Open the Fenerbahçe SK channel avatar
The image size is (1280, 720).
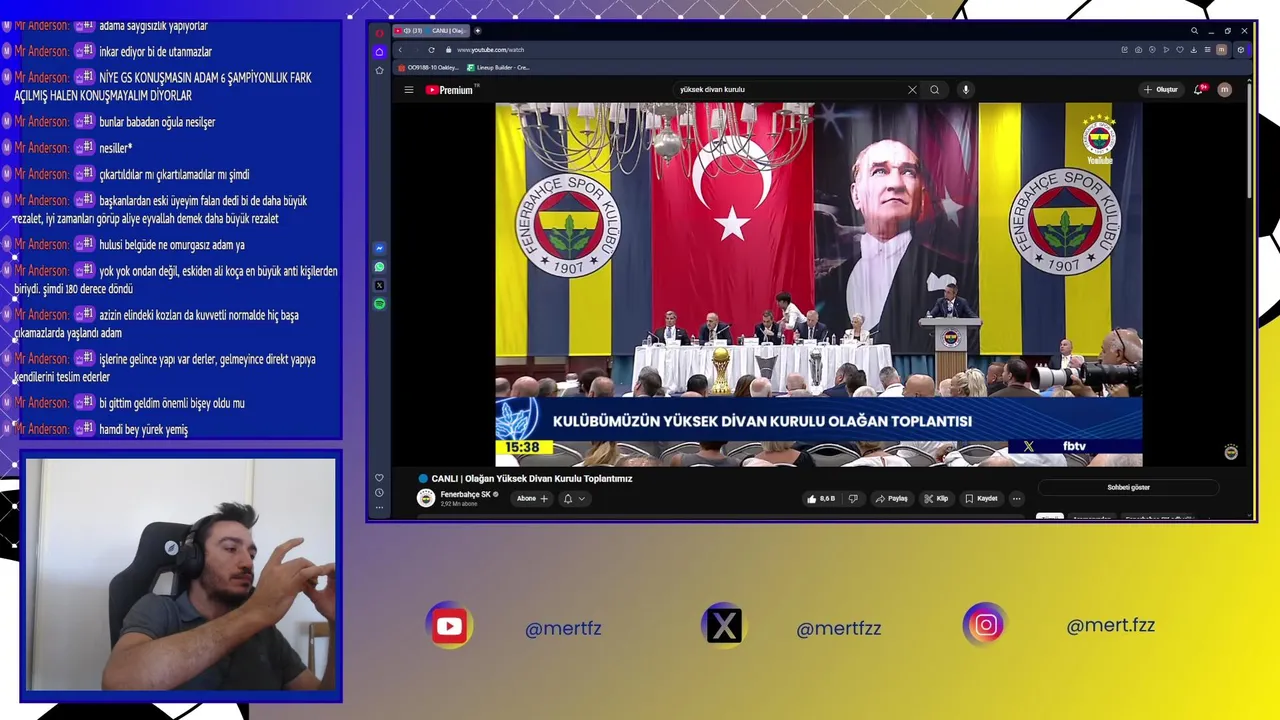[426, 498]
